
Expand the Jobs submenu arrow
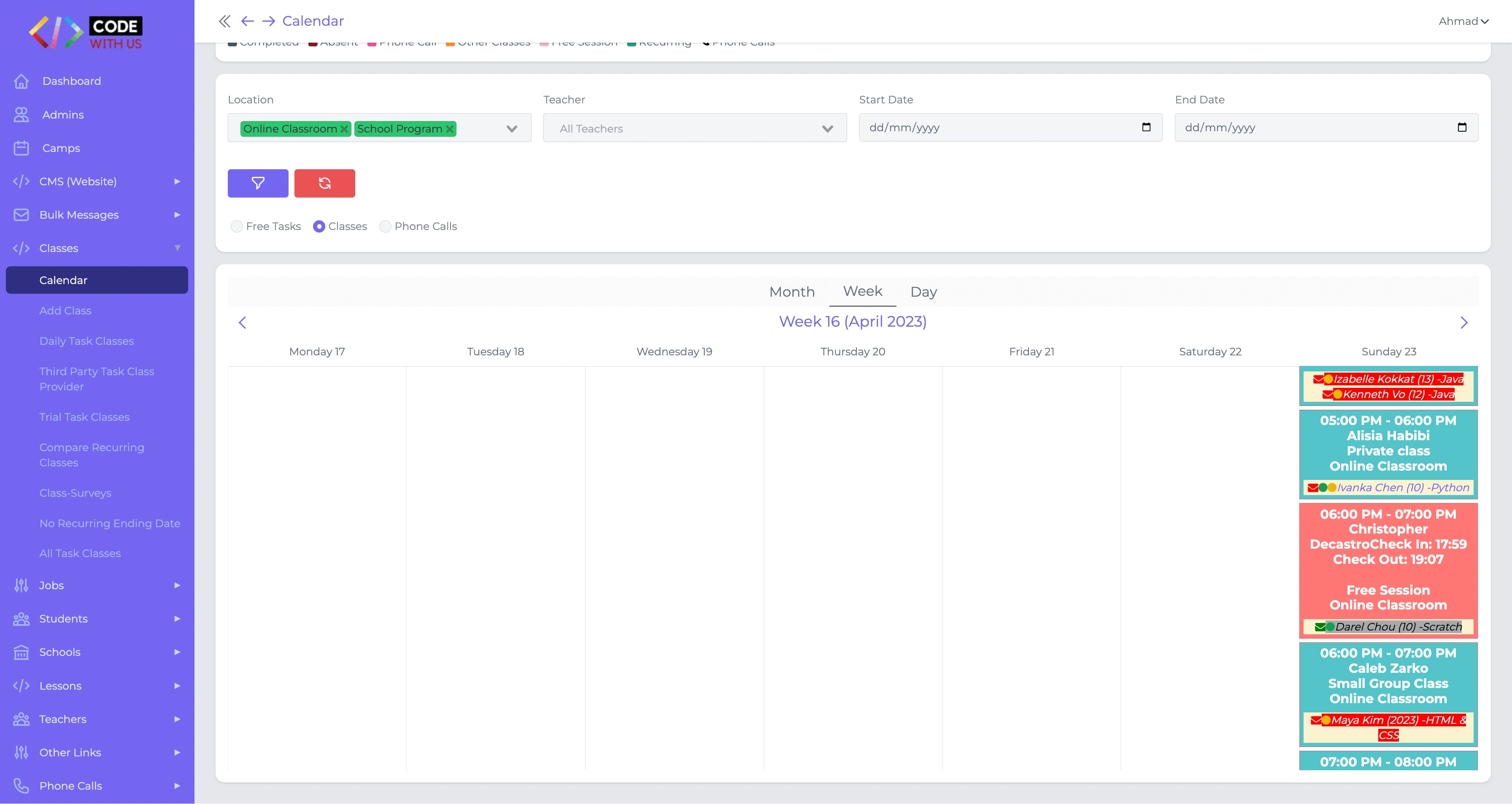(x=177, y=585)
